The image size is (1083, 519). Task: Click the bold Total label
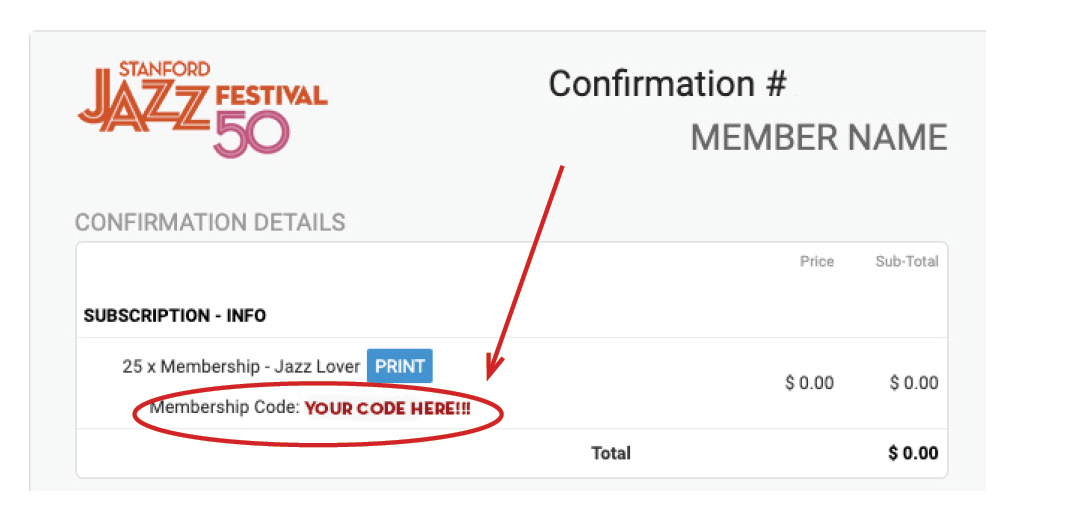[611, 453]
